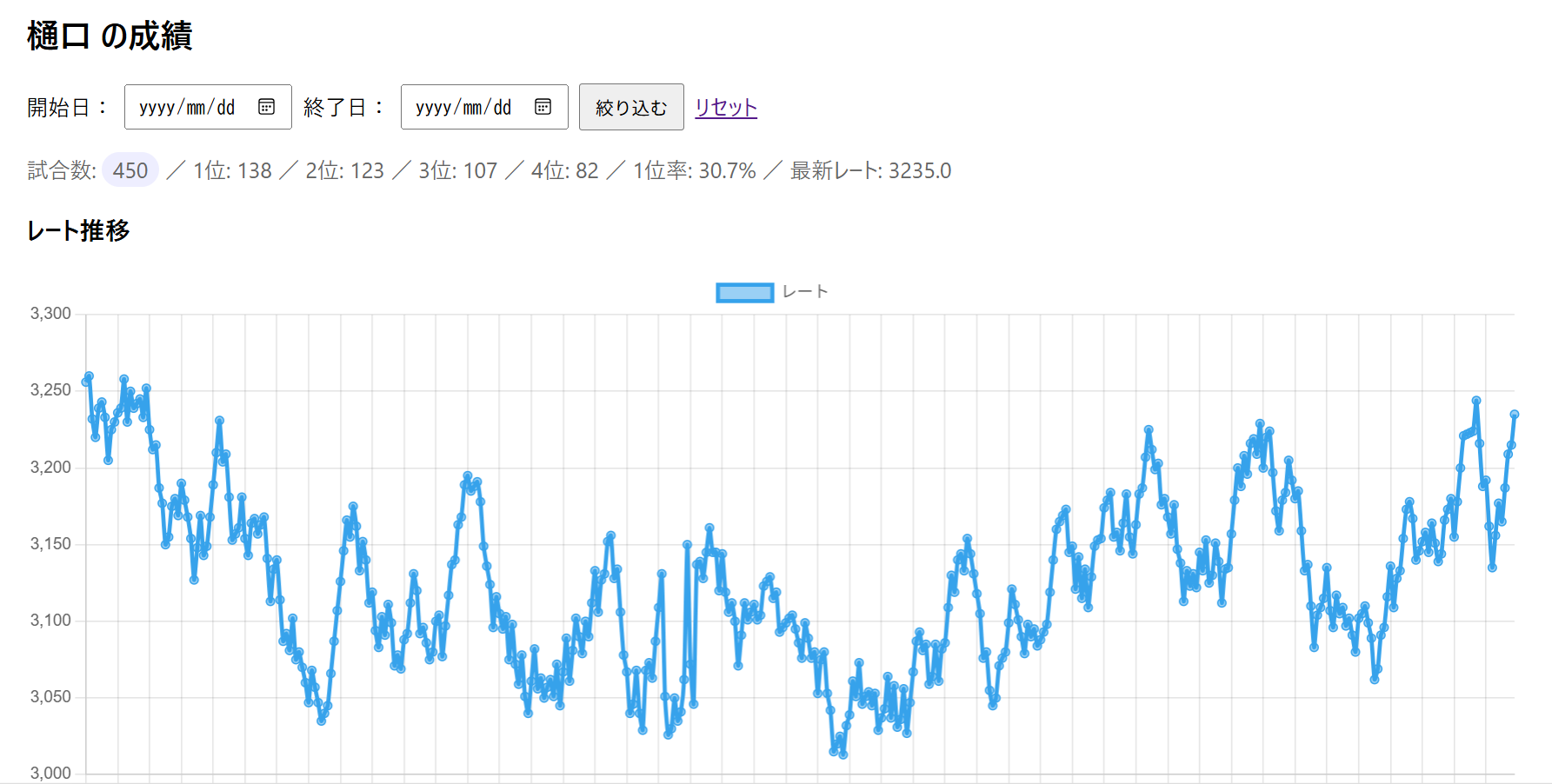Click the レート推移 section heading
The height and width of the screenshot is (784, 1552).
coord(78,230)
